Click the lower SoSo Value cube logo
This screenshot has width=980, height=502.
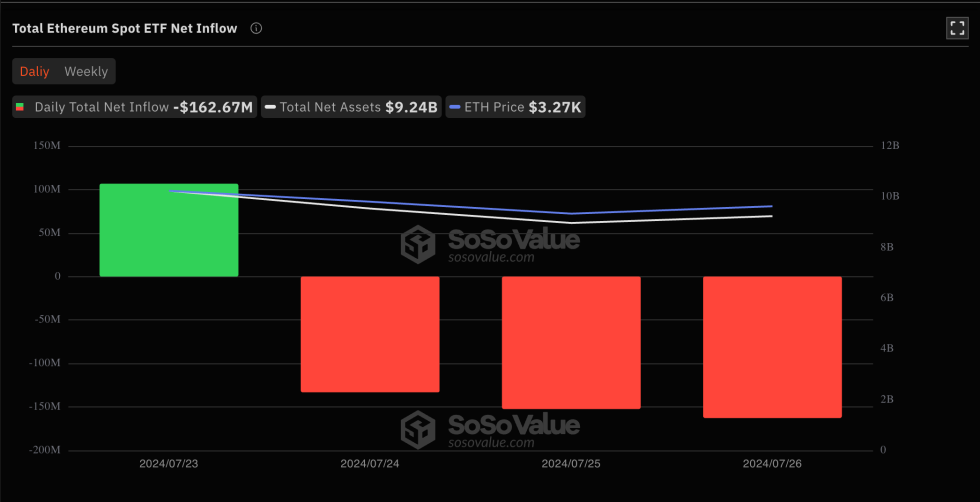[417, 429]
